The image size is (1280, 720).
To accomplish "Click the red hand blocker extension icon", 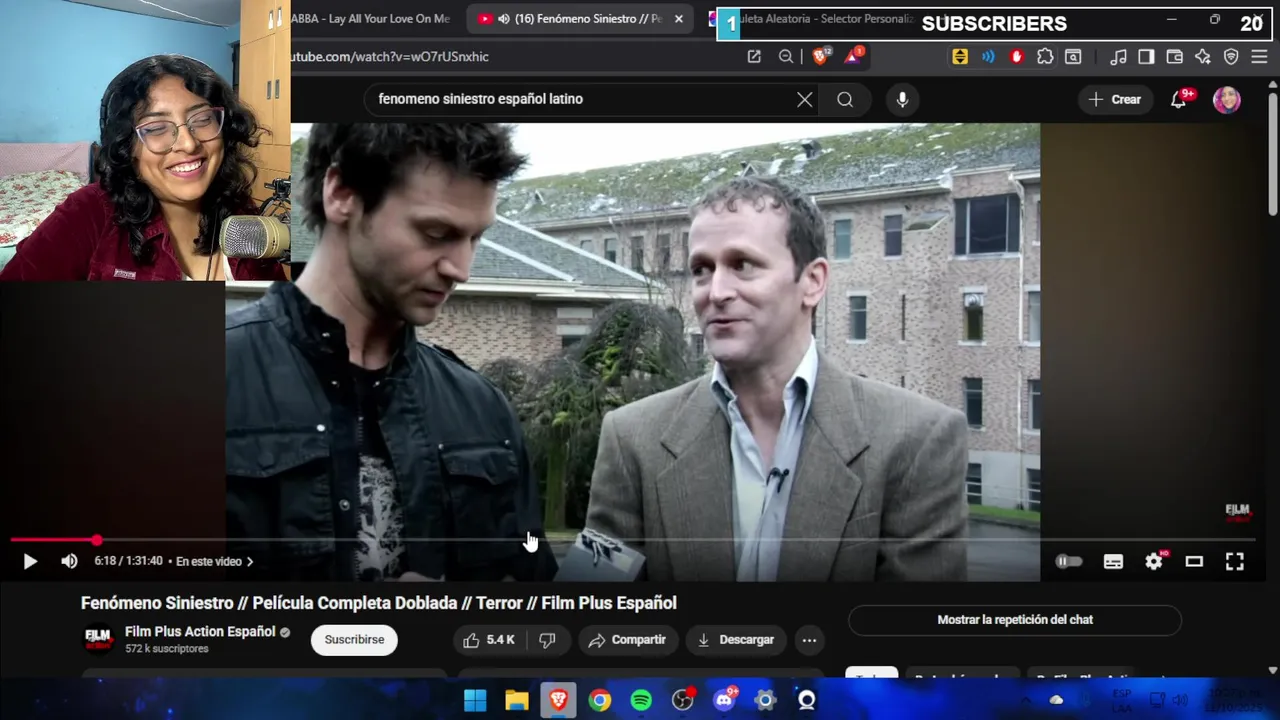I will click(x=1017, y=57).
